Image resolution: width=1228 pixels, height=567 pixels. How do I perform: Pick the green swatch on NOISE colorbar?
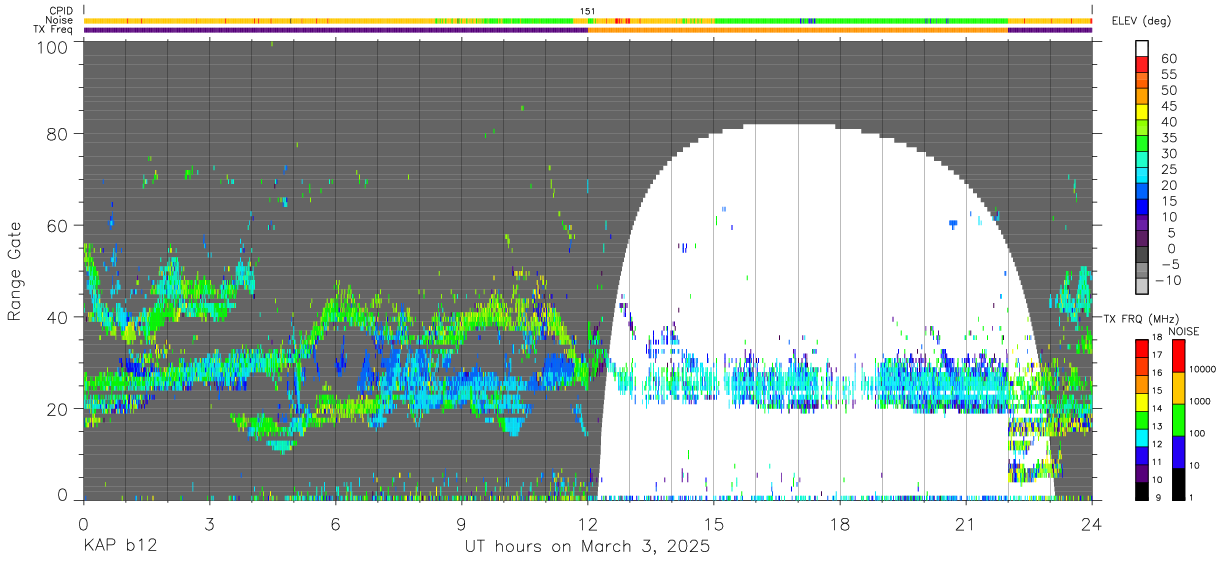click(x=1178, y=420)
